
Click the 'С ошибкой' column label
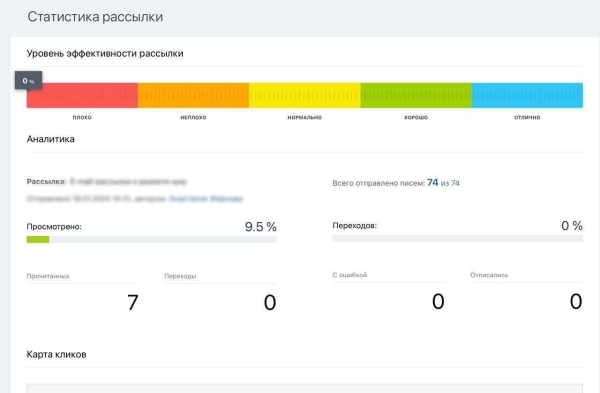350,275
